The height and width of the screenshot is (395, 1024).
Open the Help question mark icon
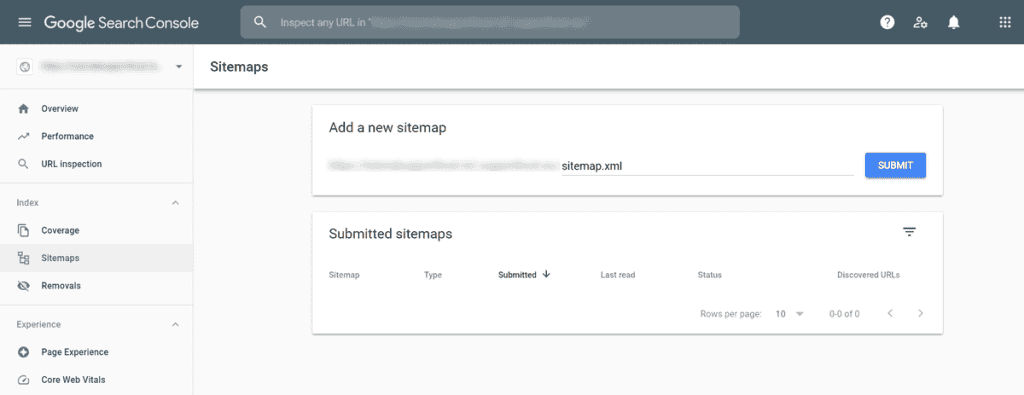click(x=887, y=22)
